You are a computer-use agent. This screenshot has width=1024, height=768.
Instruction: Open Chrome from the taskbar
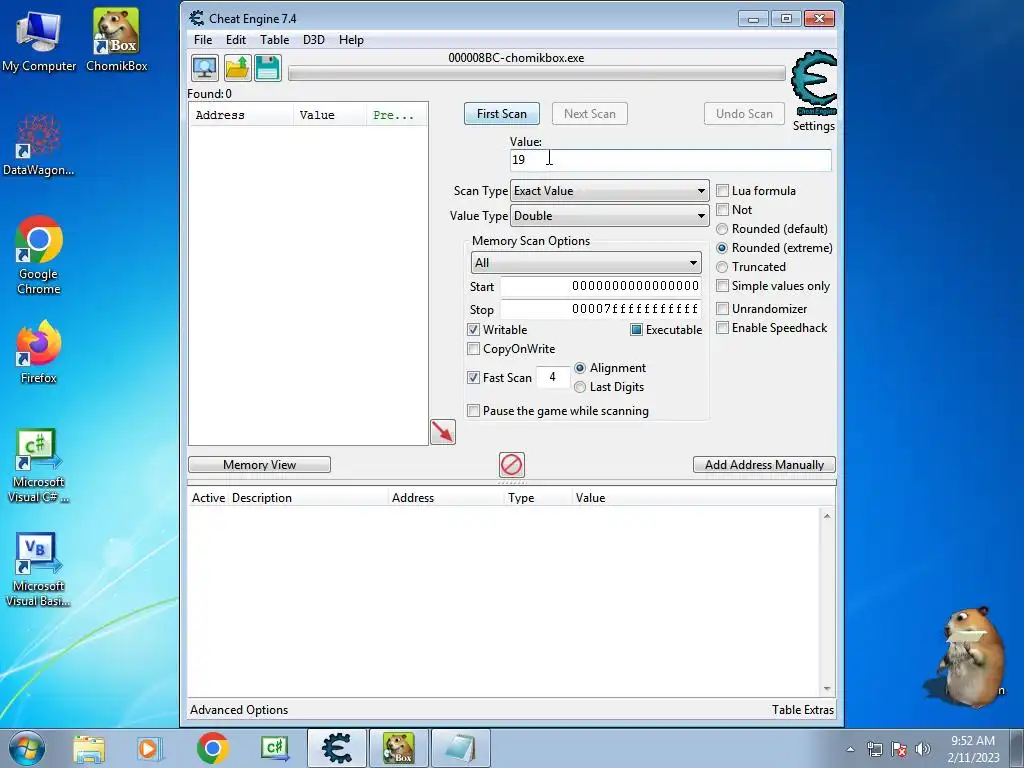(x=212, y=748)
